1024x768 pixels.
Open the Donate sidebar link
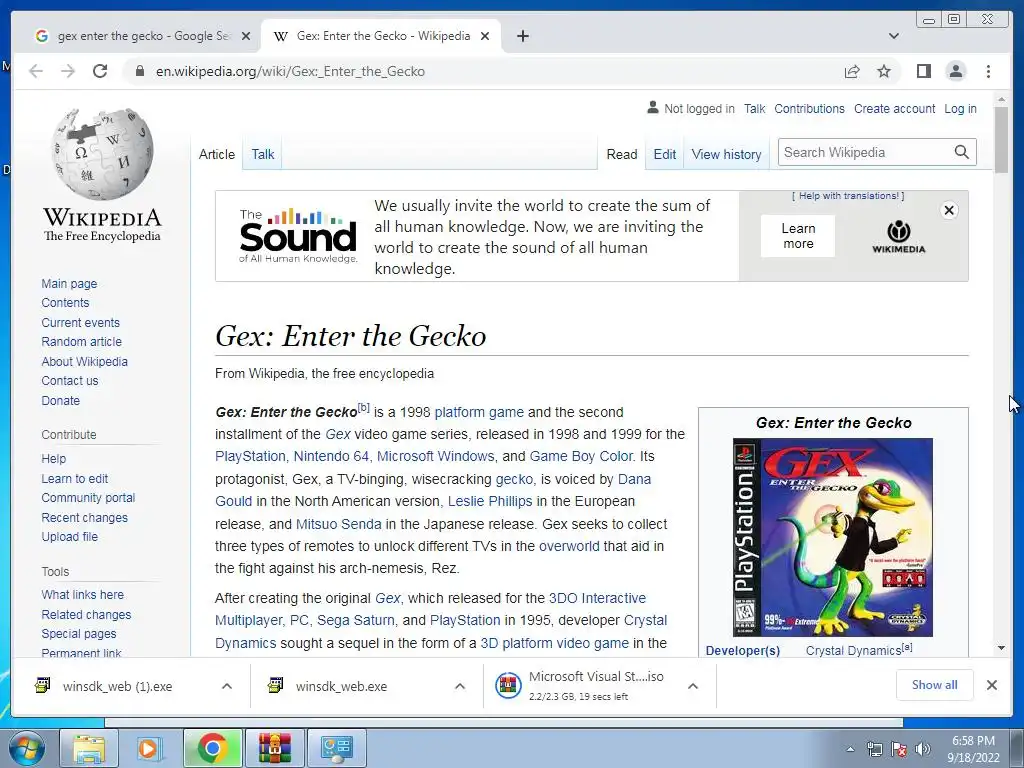pyautogui.click(x=61, y=400)
